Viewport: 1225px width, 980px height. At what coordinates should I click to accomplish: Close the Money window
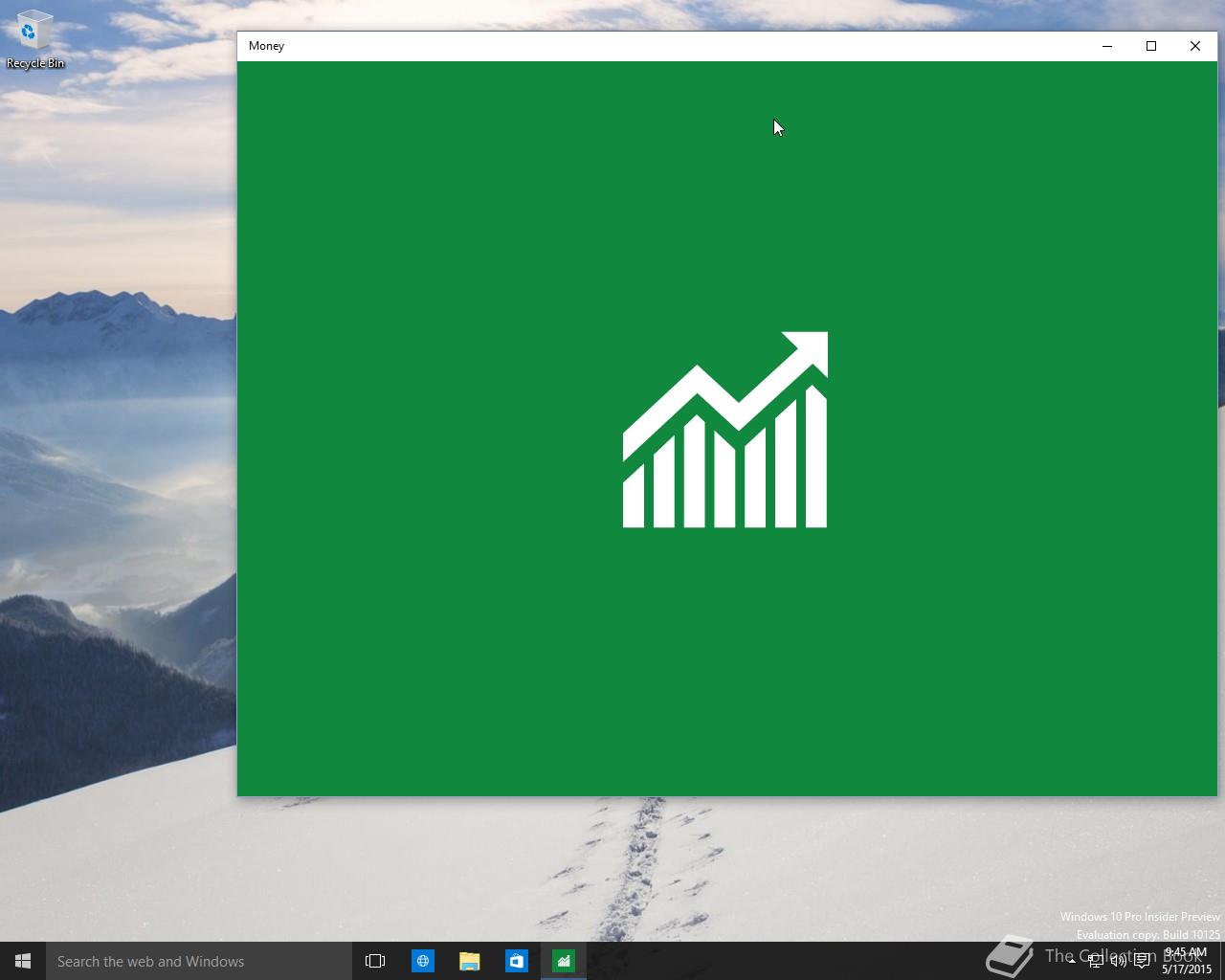pyautogui.click(x=1195, y=46)
